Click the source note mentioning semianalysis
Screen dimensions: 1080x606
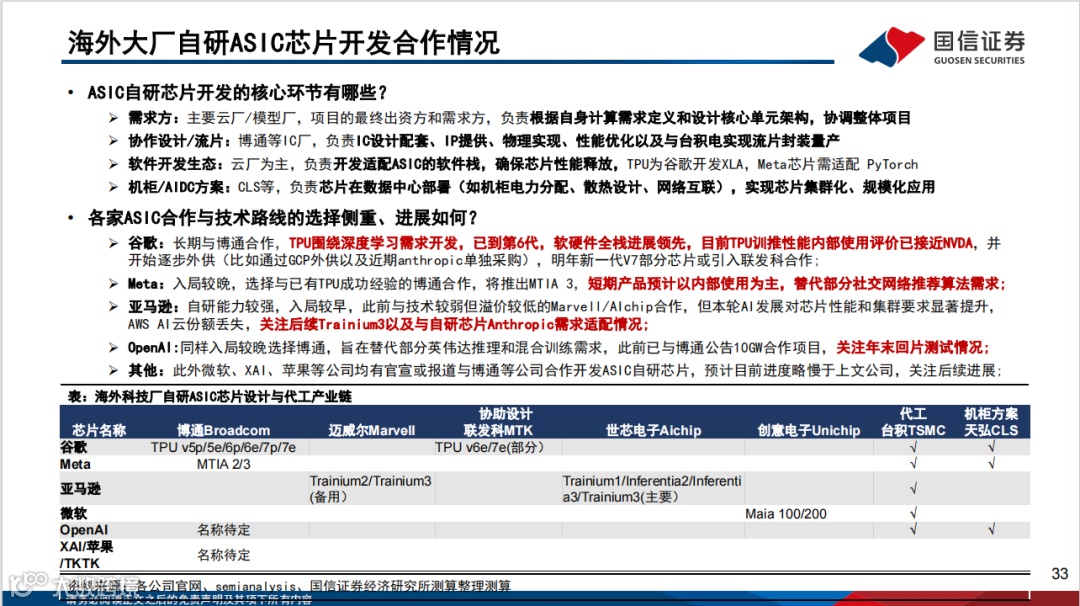289,586
